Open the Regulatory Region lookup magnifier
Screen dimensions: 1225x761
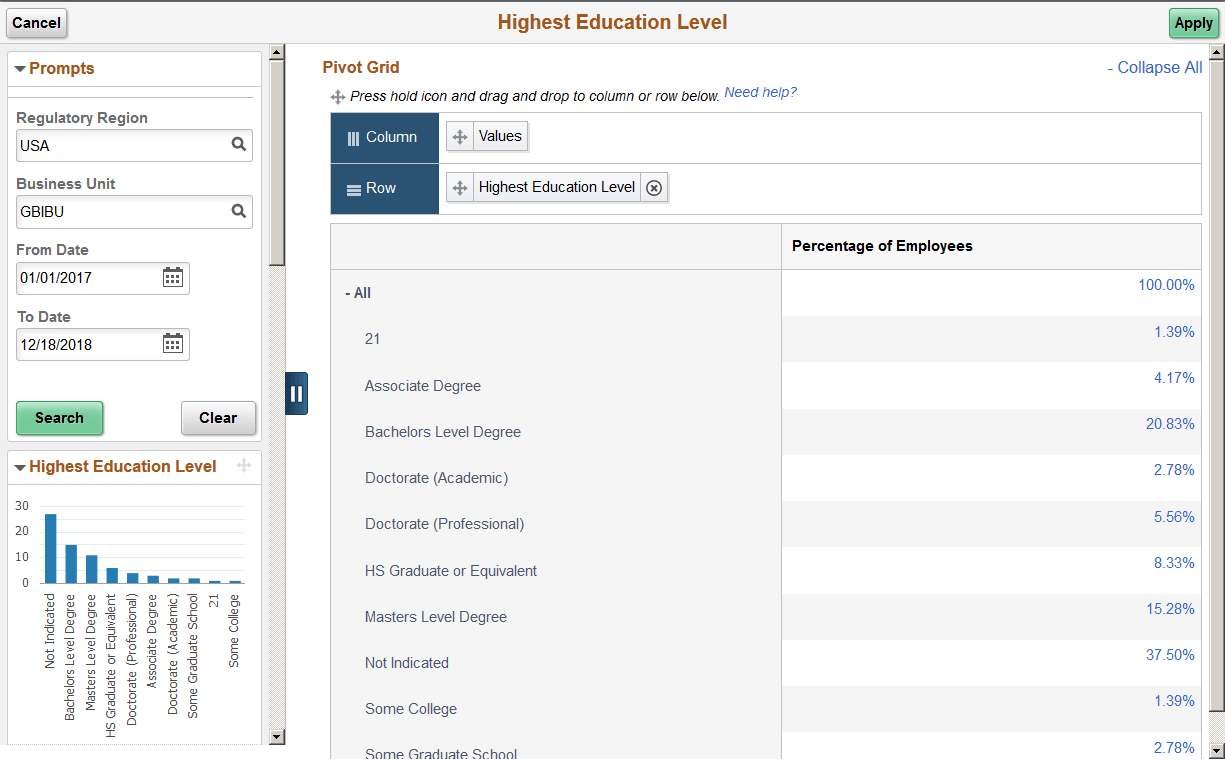[239, 144]
